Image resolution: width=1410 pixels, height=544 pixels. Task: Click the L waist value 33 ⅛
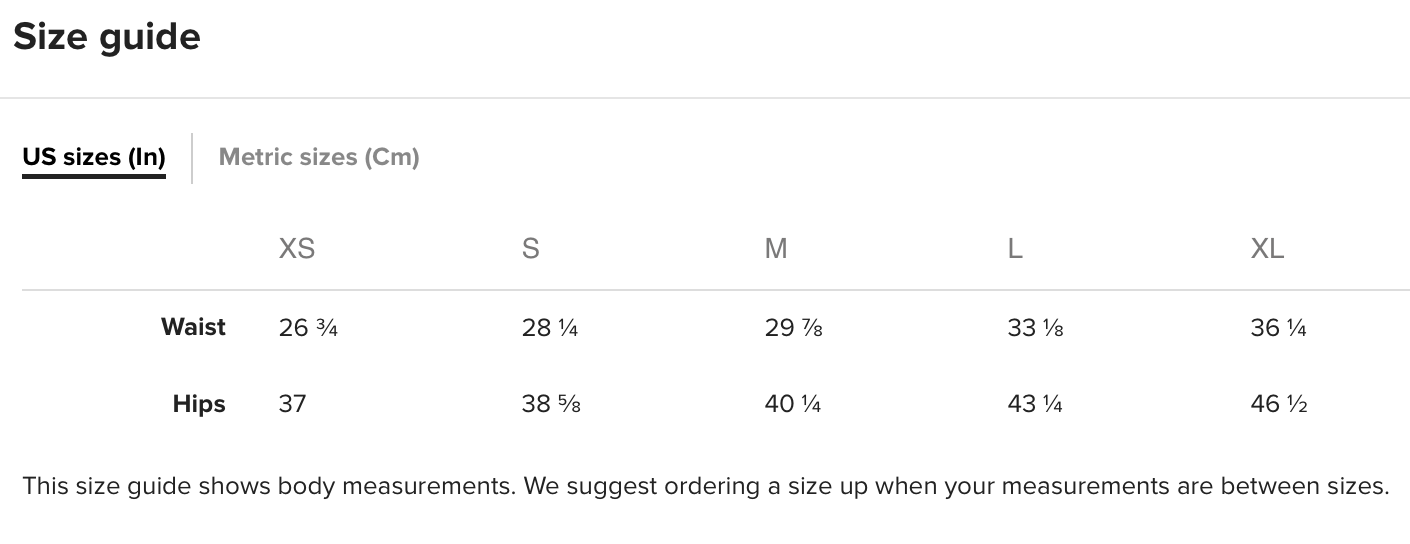(1036, 328)
